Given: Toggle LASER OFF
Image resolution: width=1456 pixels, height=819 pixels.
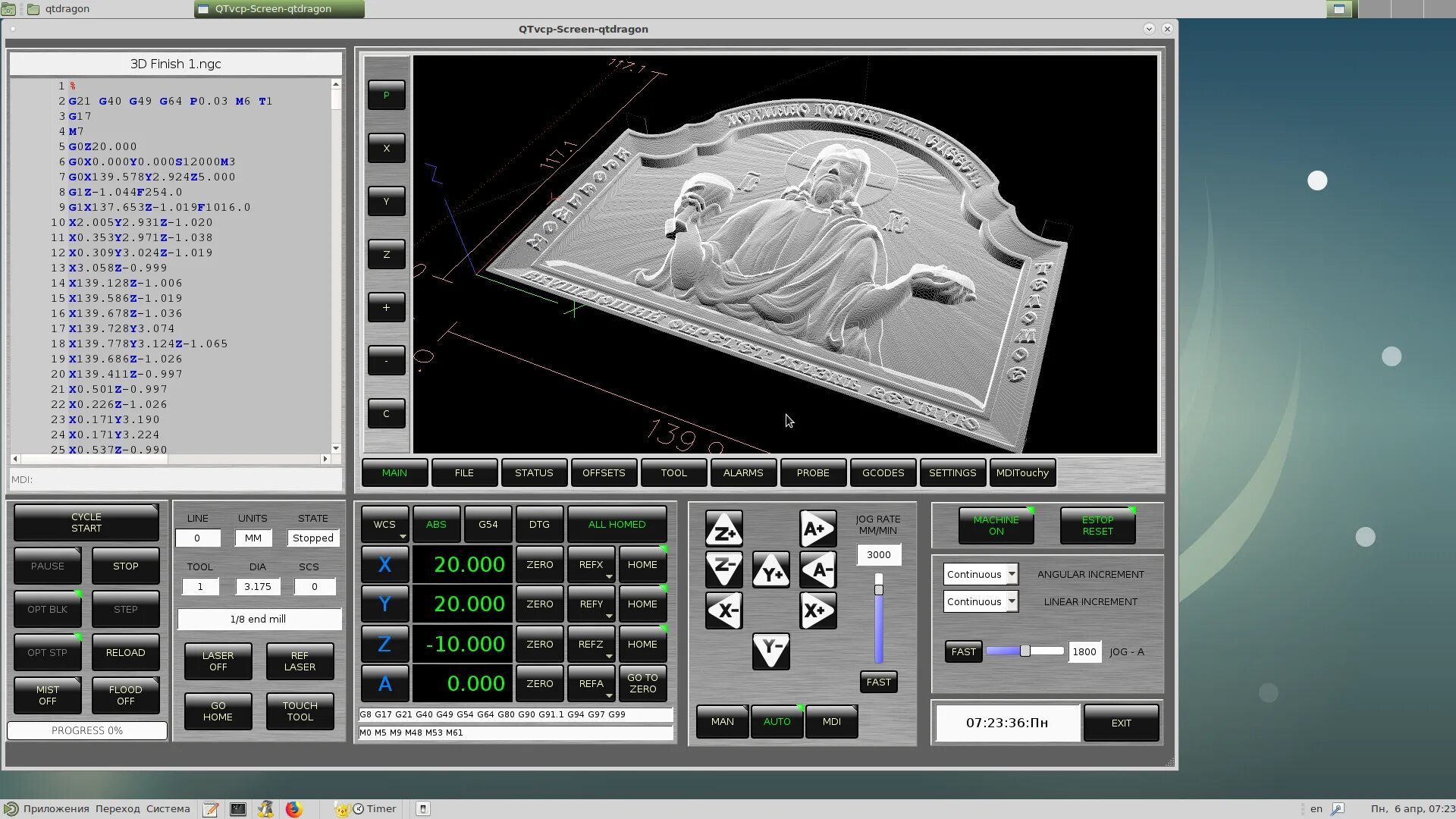Looking at the screenshot, I should click(x=218, y=661).
